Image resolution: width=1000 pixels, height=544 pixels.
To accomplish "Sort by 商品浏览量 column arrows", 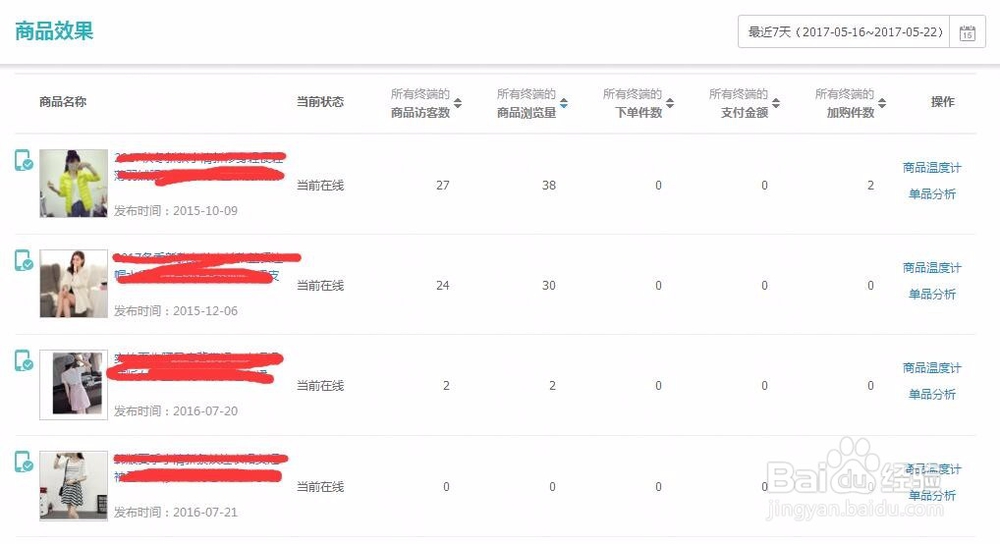I will (x=564, y=103).
